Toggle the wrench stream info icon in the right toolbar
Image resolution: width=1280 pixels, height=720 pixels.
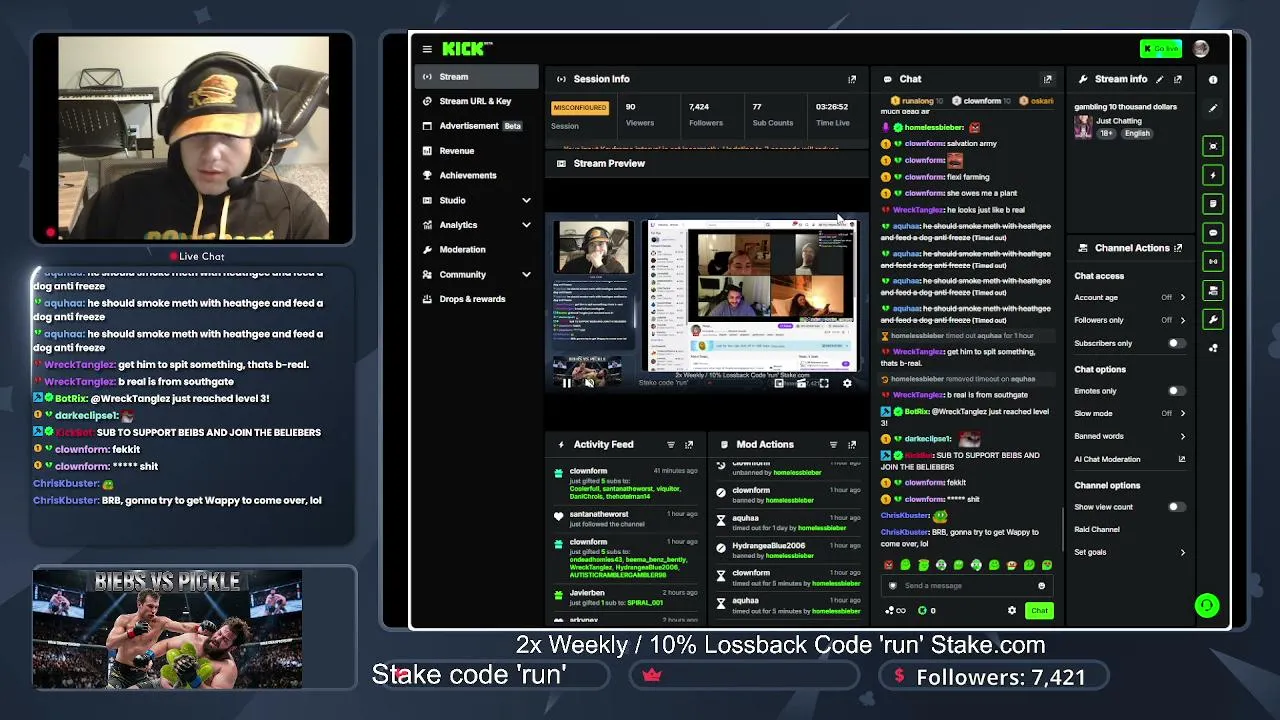coord(1213,319)
